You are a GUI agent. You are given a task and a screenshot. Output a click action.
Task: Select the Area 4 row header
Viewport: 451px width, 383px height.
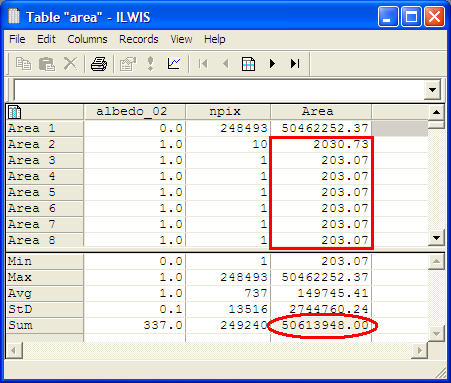(x=45, y=176)
